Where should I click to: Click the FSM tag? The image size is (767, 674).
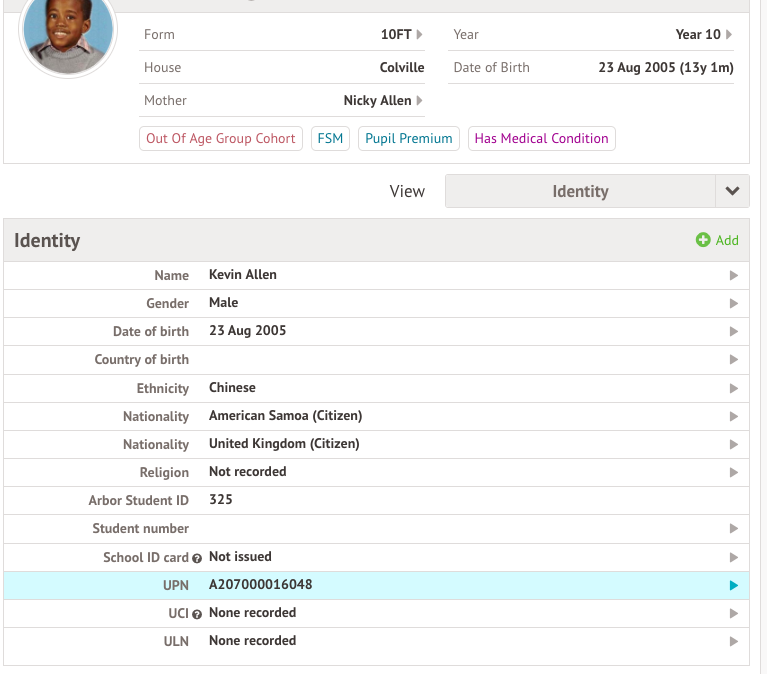click(330, 139)
